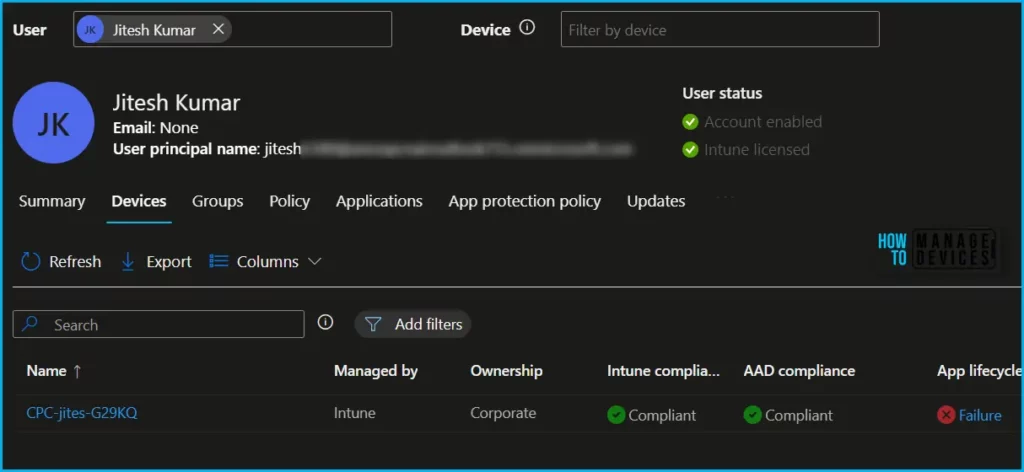The width and height of the screenshot is (1024, 472).
Task: Click the large JK profile avatar
Action: 54,122
